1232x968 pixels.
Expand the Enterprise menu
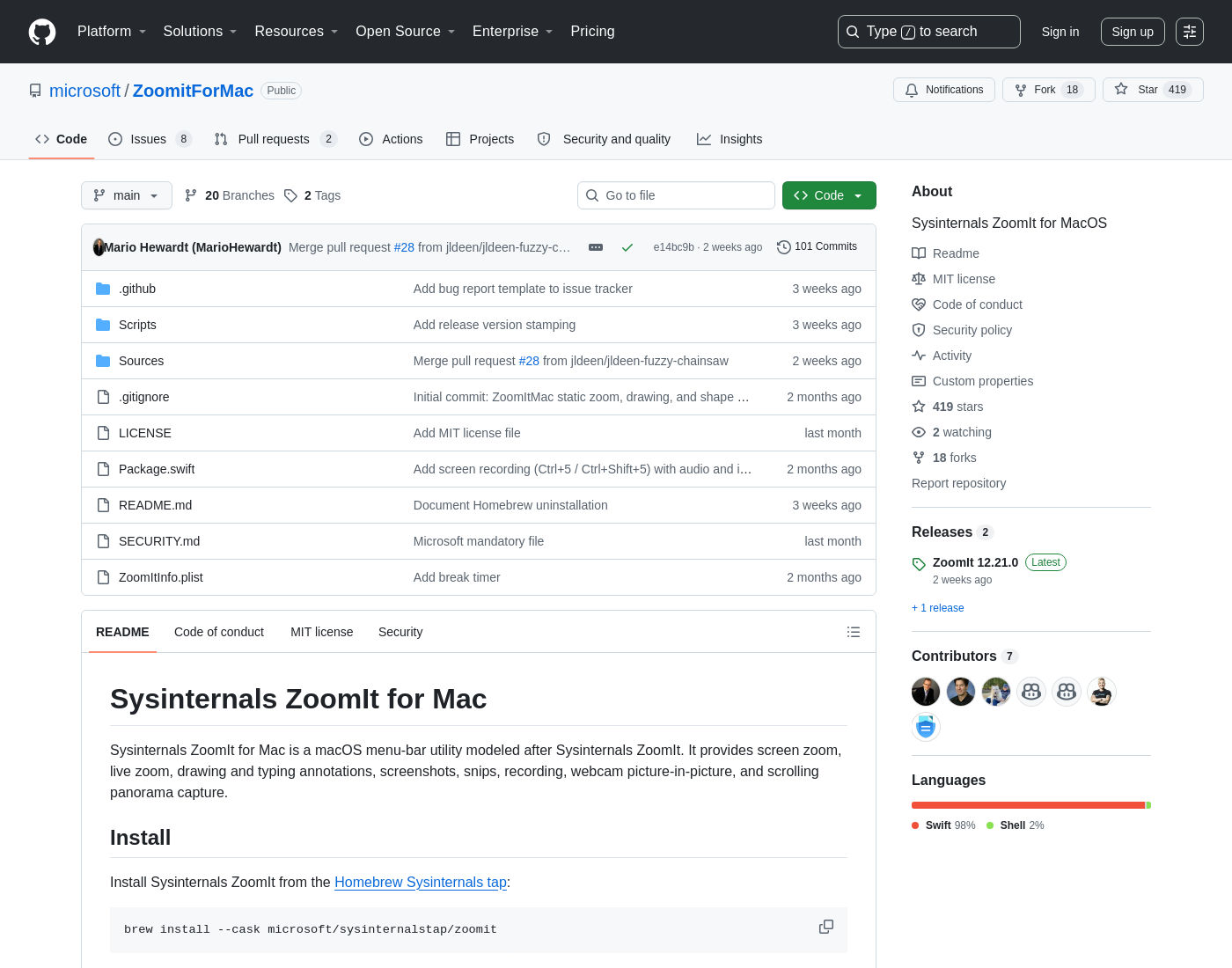pyautogui.click(x=513, y=32)
